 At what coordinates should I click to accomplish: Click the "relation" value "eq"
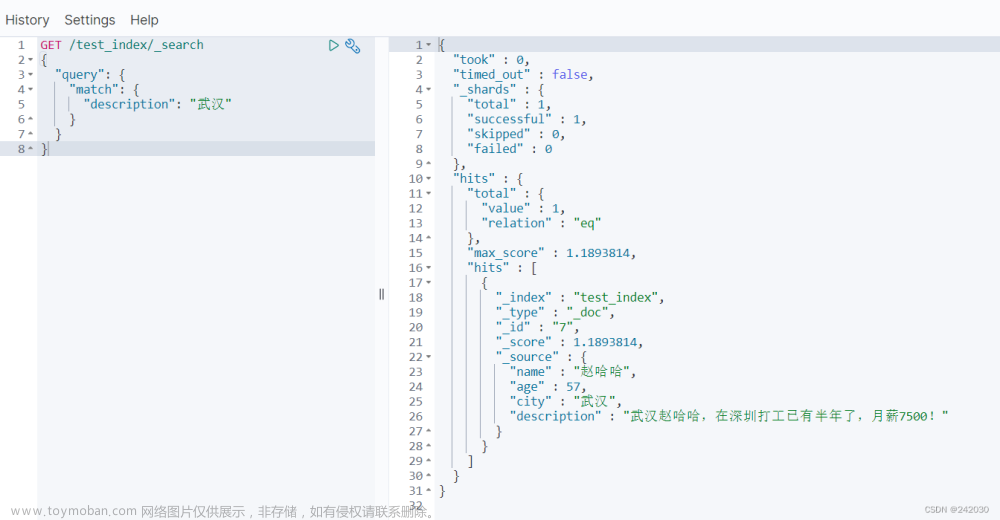[587, 223]
